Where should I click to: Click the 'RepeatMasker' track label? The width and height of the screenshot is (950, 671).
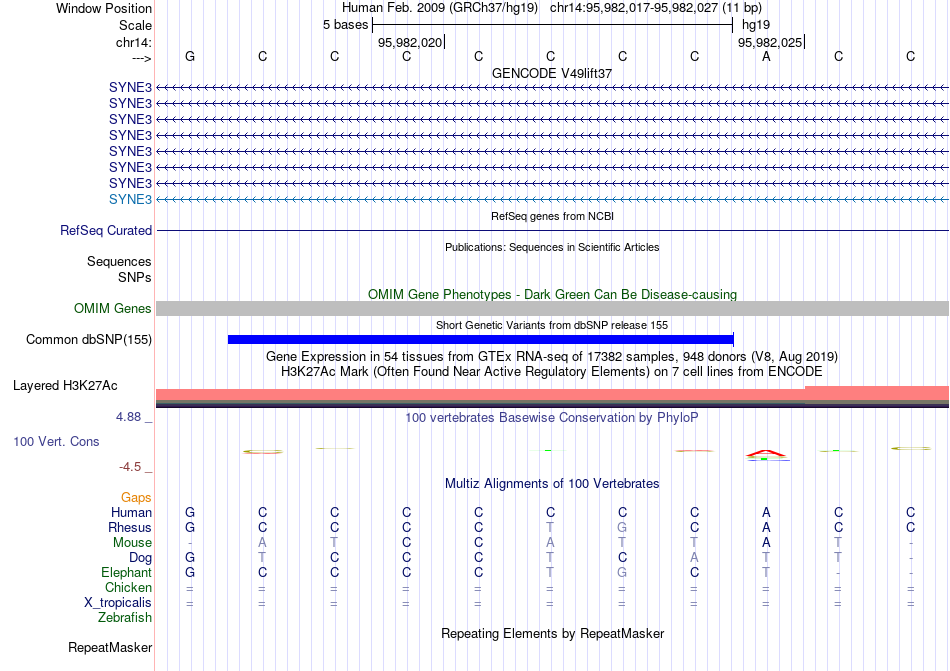[x=110, y=647]
